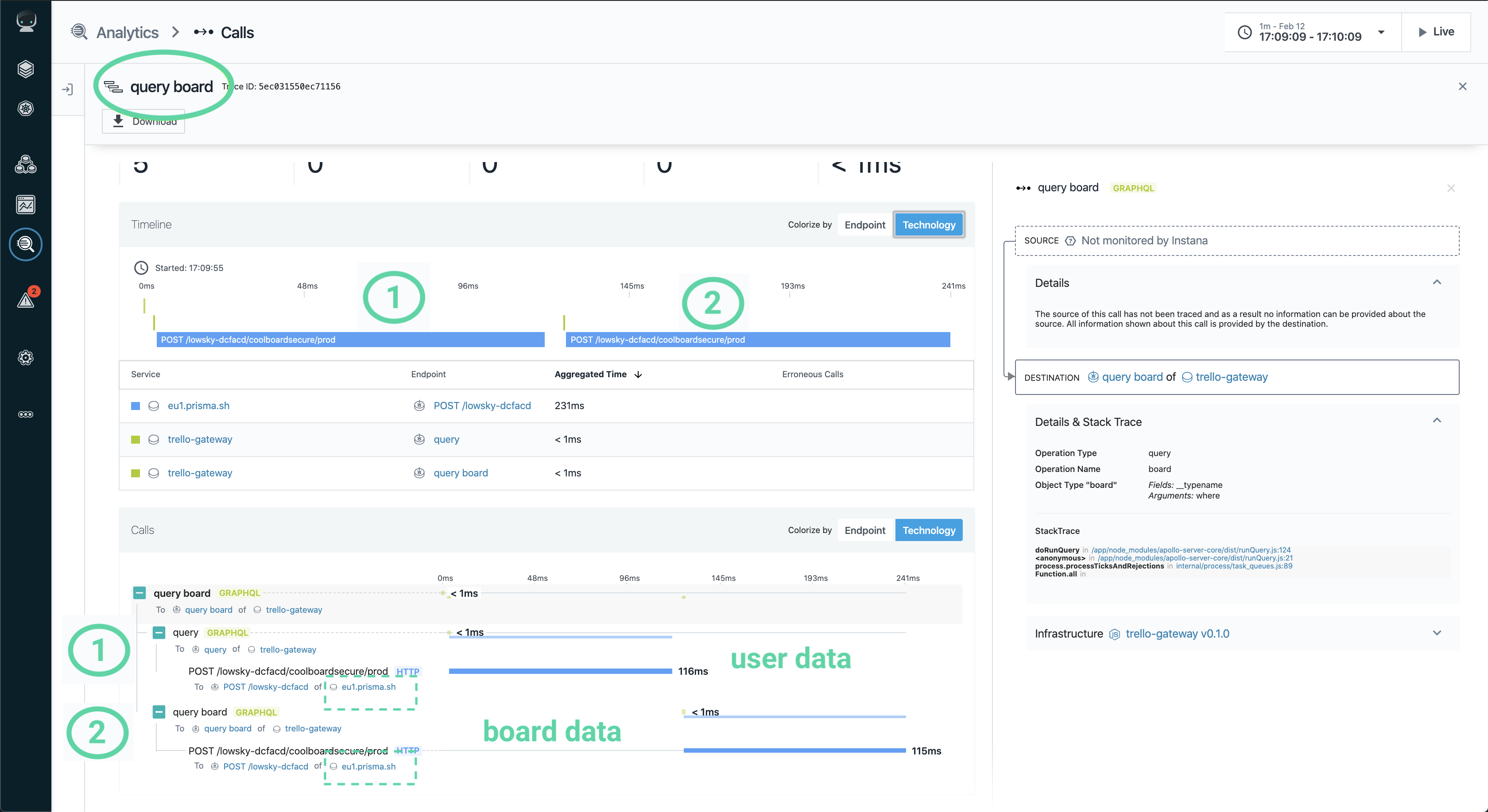Viewport: 1488px width, 812px height.
Task: Click the Download button
Action: 143,121
